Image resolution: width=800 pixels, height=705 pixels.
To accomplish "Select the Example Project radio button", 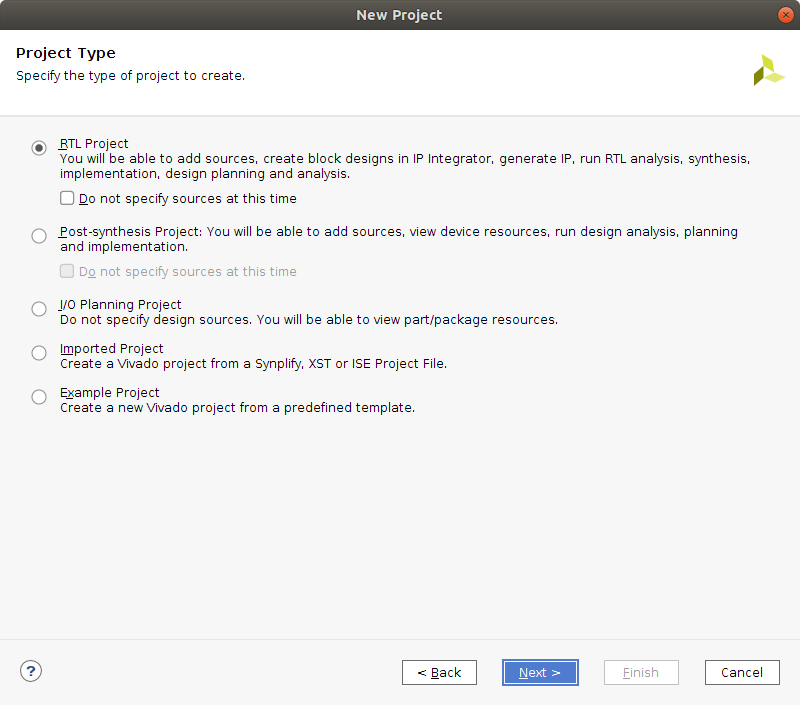I will pyautogui.click(x=39, y=397).
